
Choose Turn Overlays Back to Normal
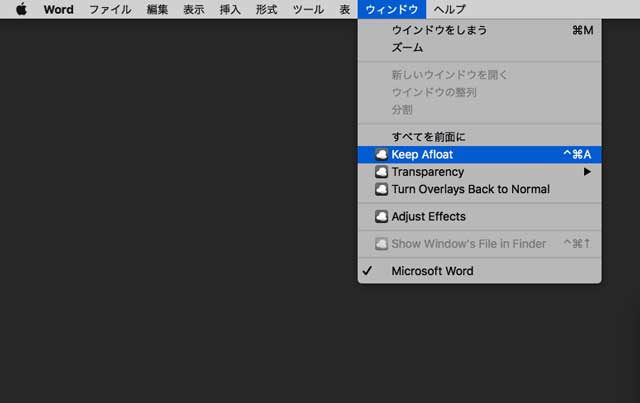[x=480, y=189]
